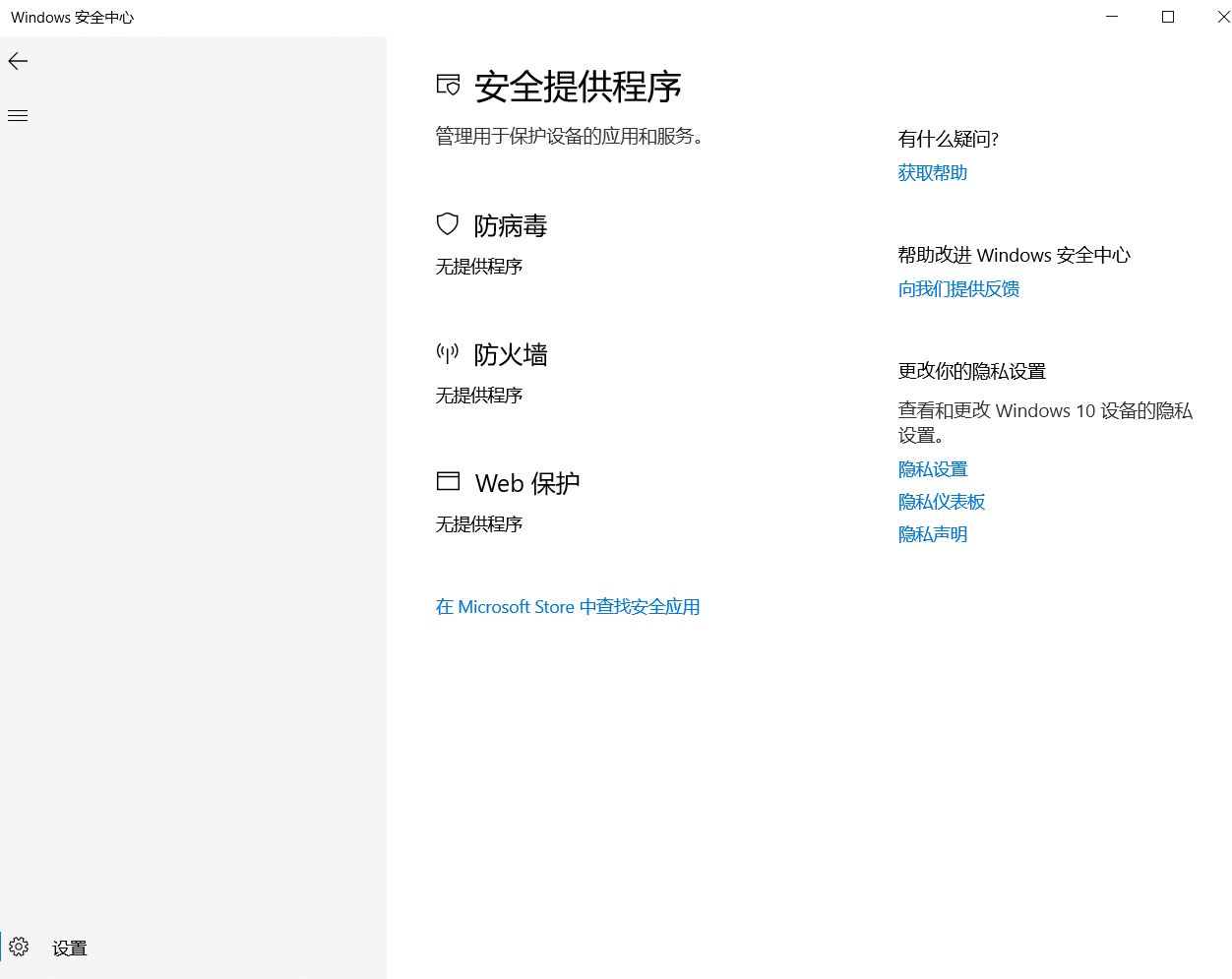
Task: Click the 管理用于保护设备的应用和服务 description
Action: click(x=571, y=137)
